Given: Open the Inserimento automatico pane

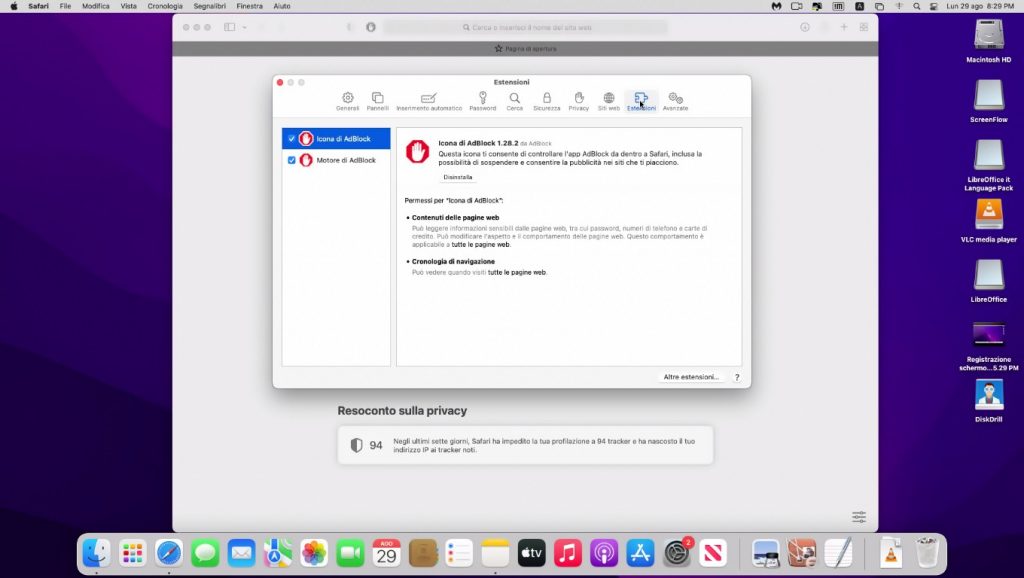Looking at the screenshot, I should tap(429, 101).
